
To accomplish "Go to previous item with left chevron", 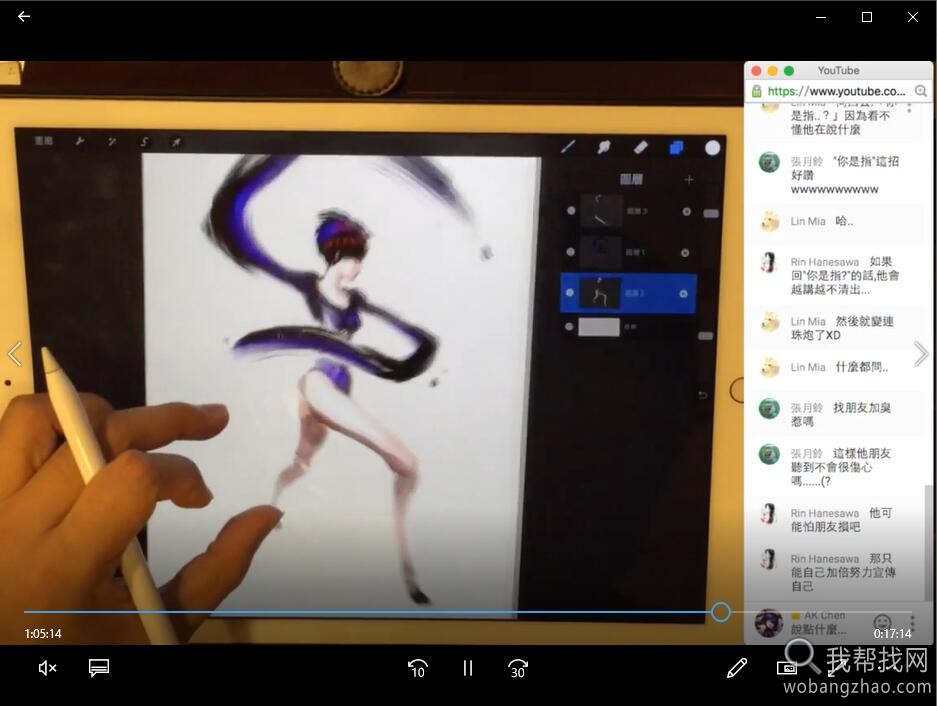I will (x=15, y=354).
